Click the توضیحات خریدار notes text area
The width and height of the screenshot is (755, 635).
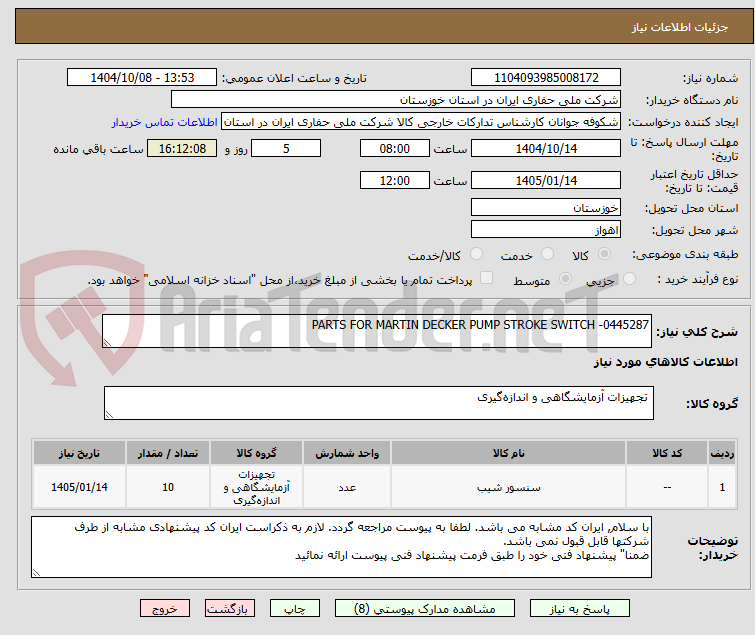341,547
